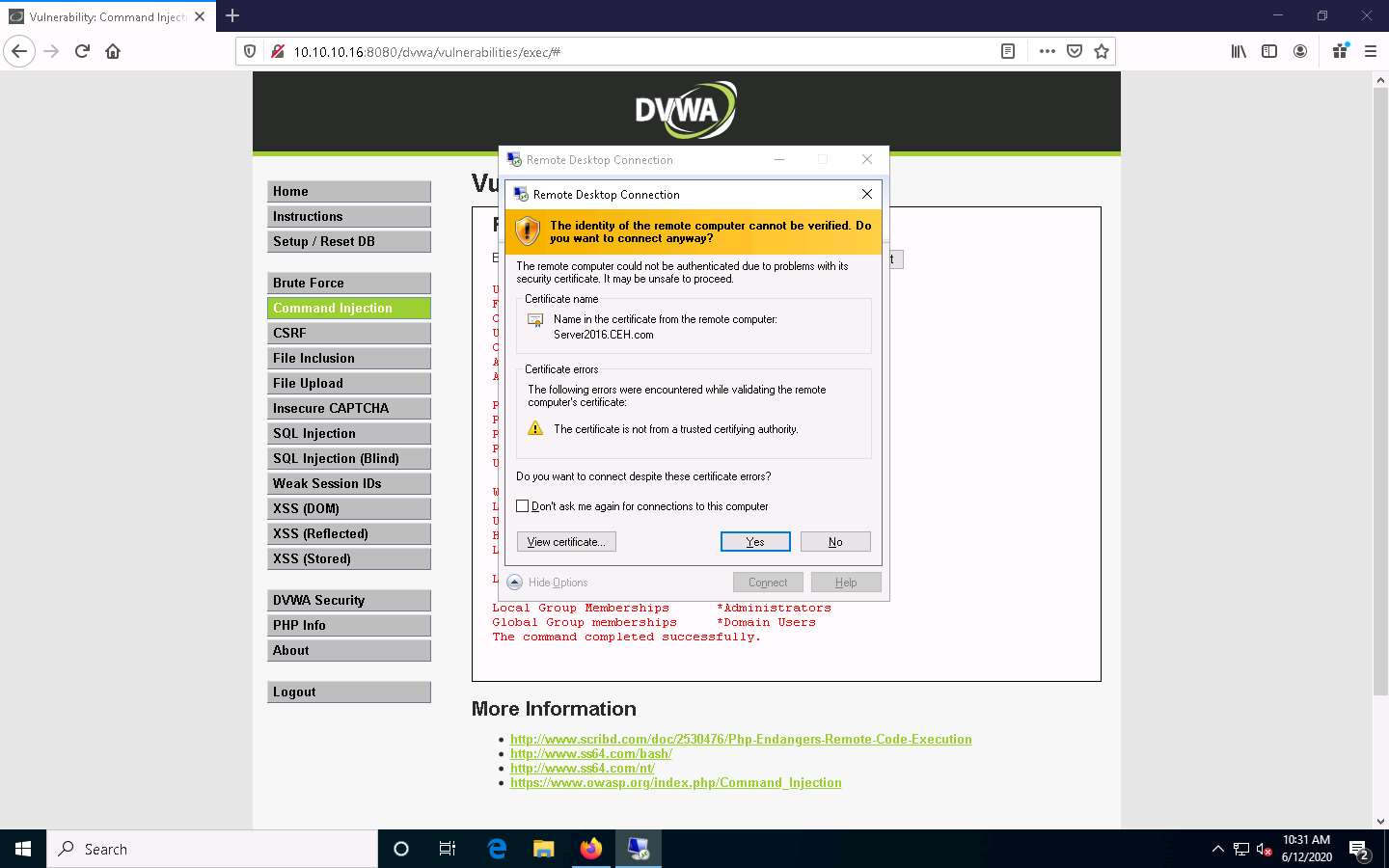Enable Don't ask me again for this computer
Screen dimensions: 1389x868
tap(522, 505)
